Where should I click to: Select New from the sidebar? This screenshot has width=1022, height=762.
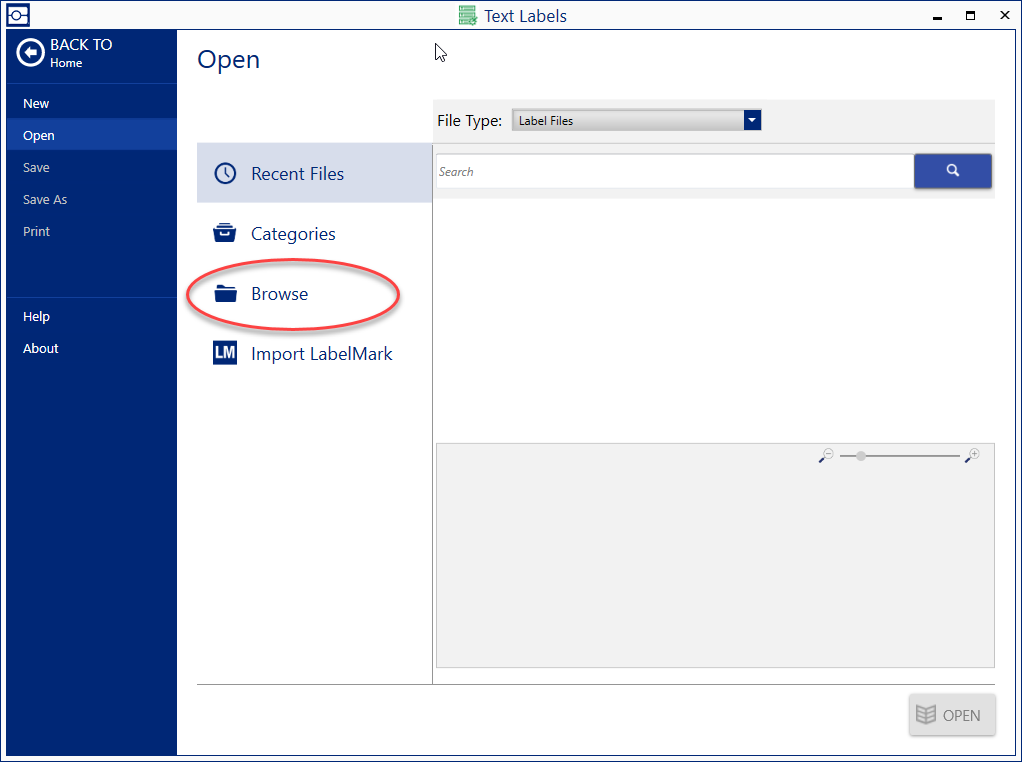(36, 103)
